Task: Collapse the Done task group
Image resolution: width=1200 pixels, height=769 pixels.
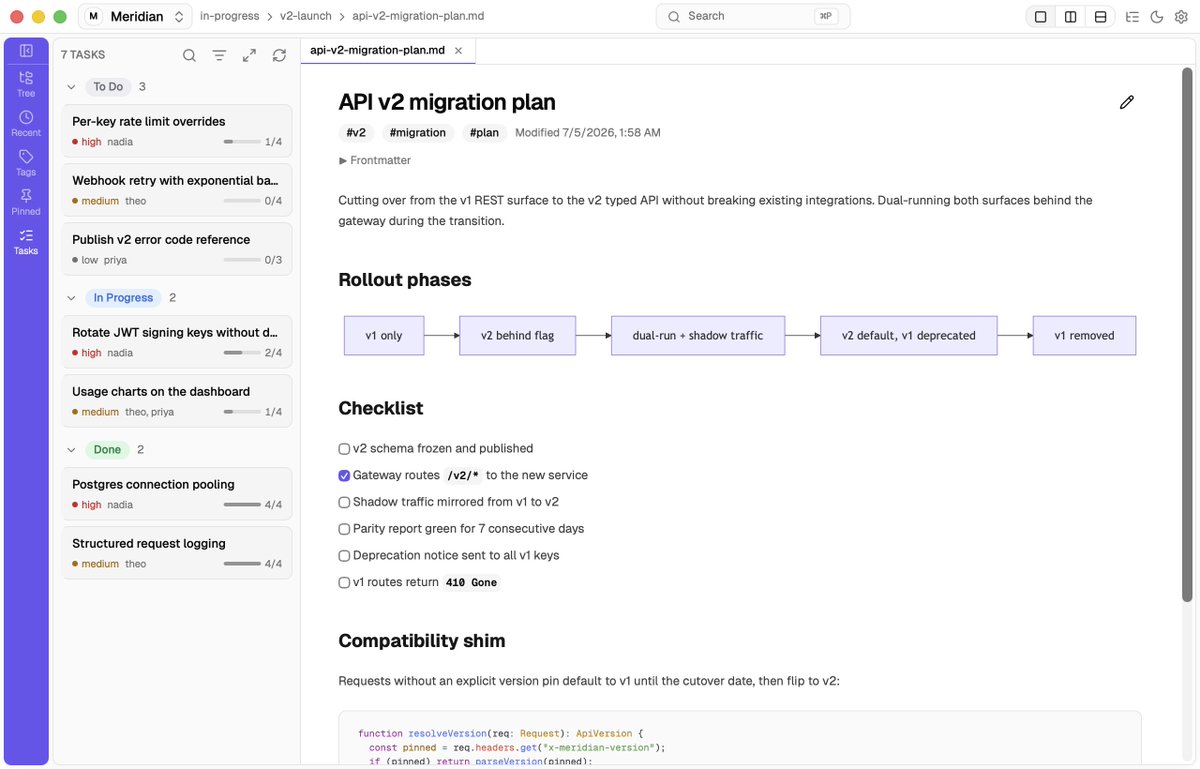Action: click(71, 450)
